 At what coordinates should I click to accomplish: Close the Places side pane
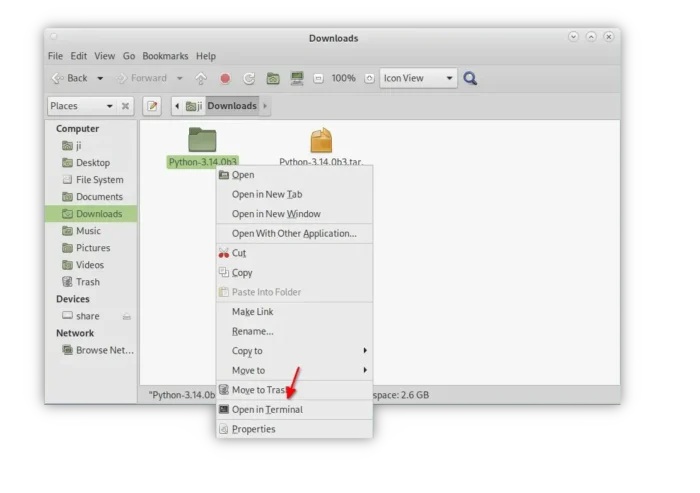[125, 106]
